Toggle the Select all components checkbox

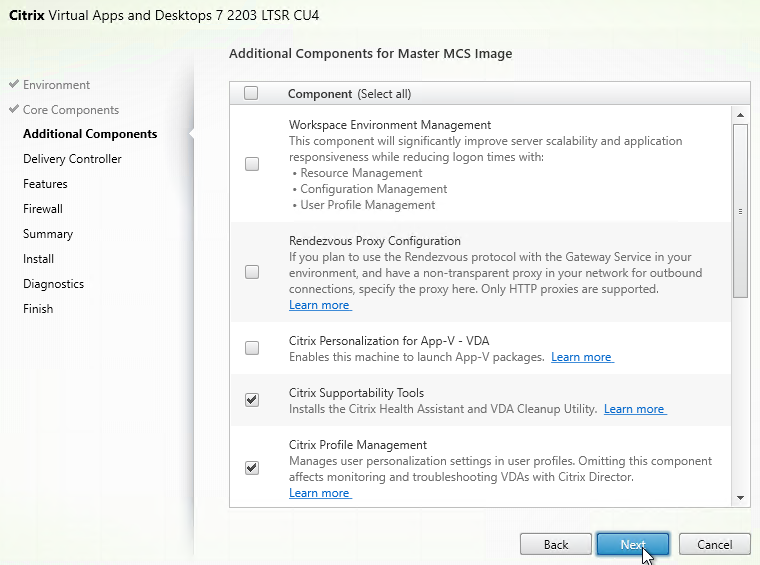point(251,93)
